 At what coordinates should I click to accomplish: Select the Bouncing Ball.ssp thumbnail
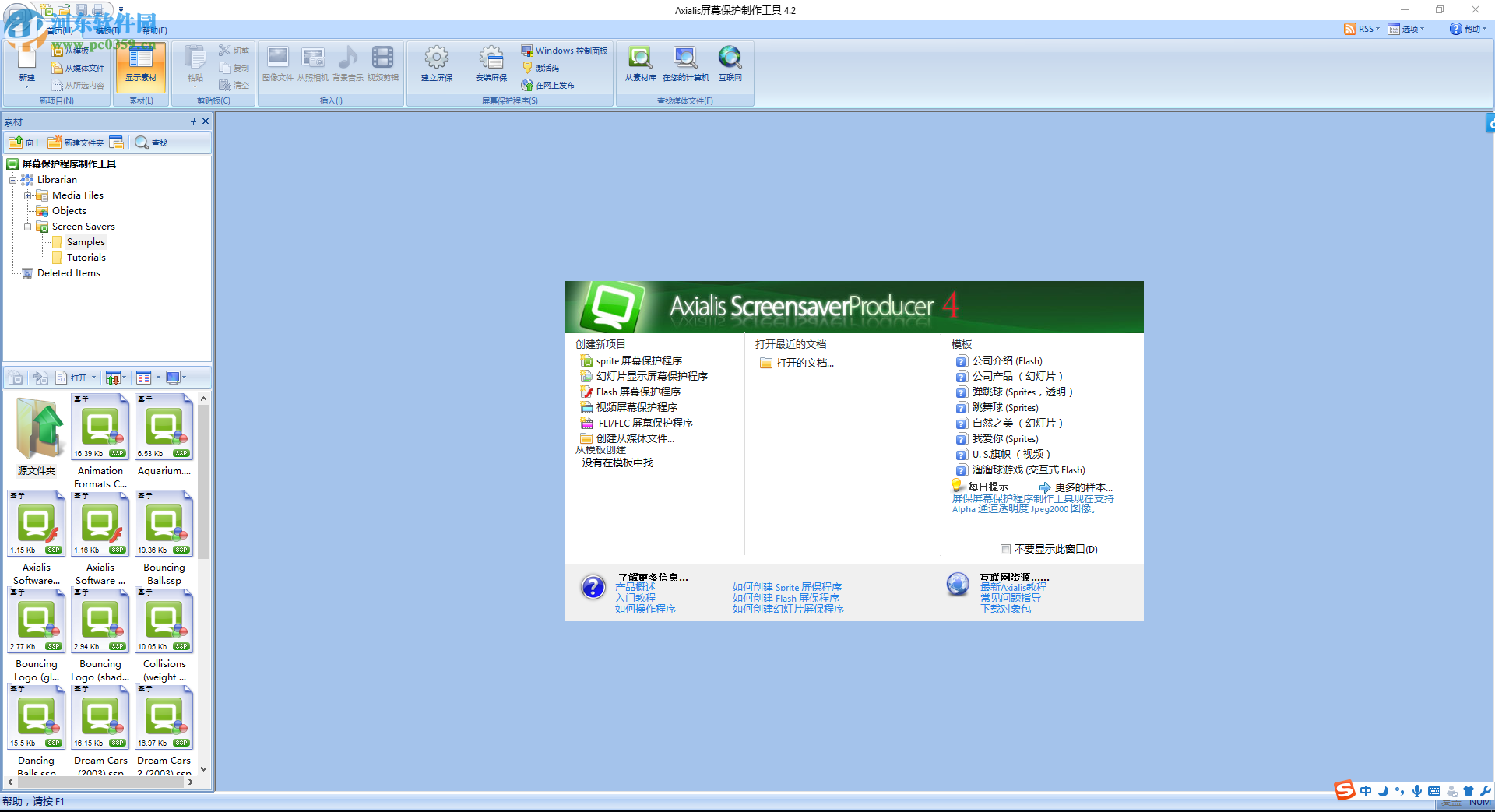point(164,523)
